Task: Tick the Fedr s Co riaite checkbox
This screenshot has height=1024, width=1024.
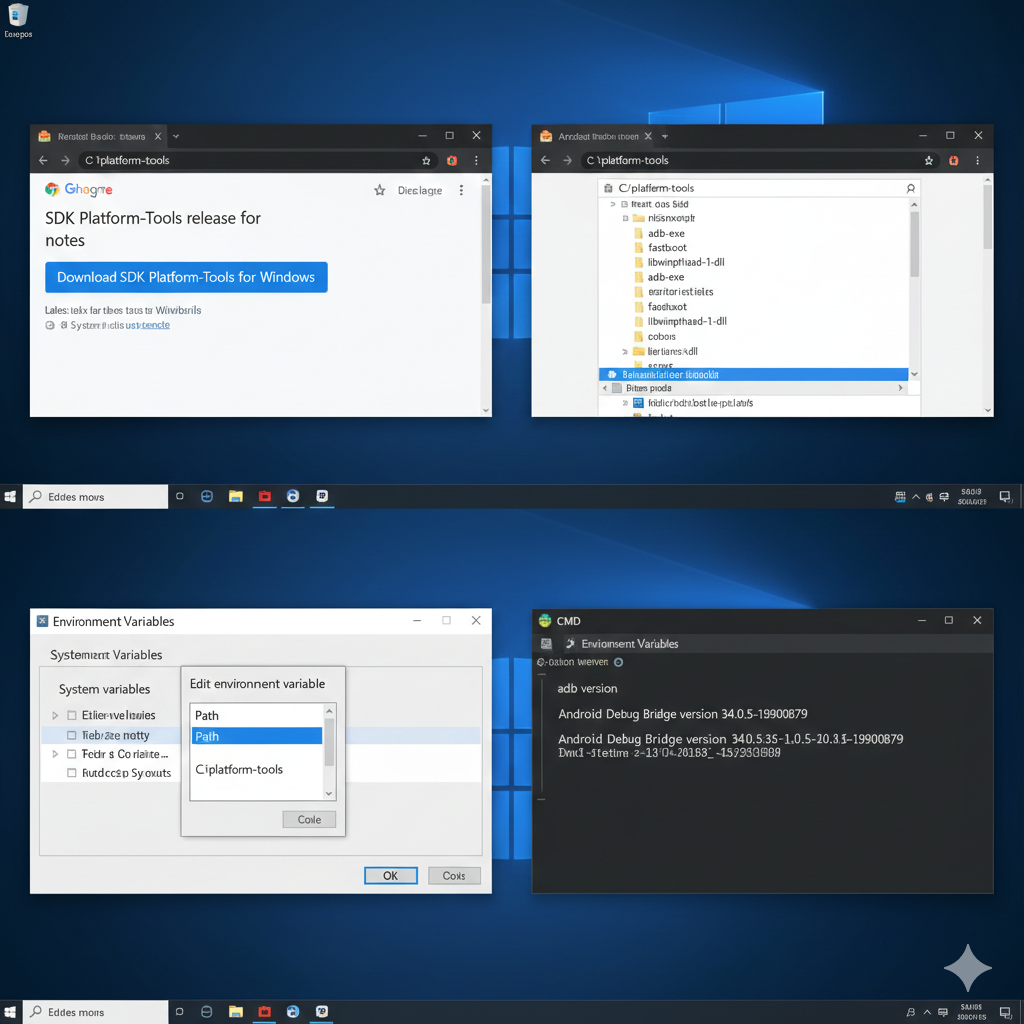Action: click(72, 754)
